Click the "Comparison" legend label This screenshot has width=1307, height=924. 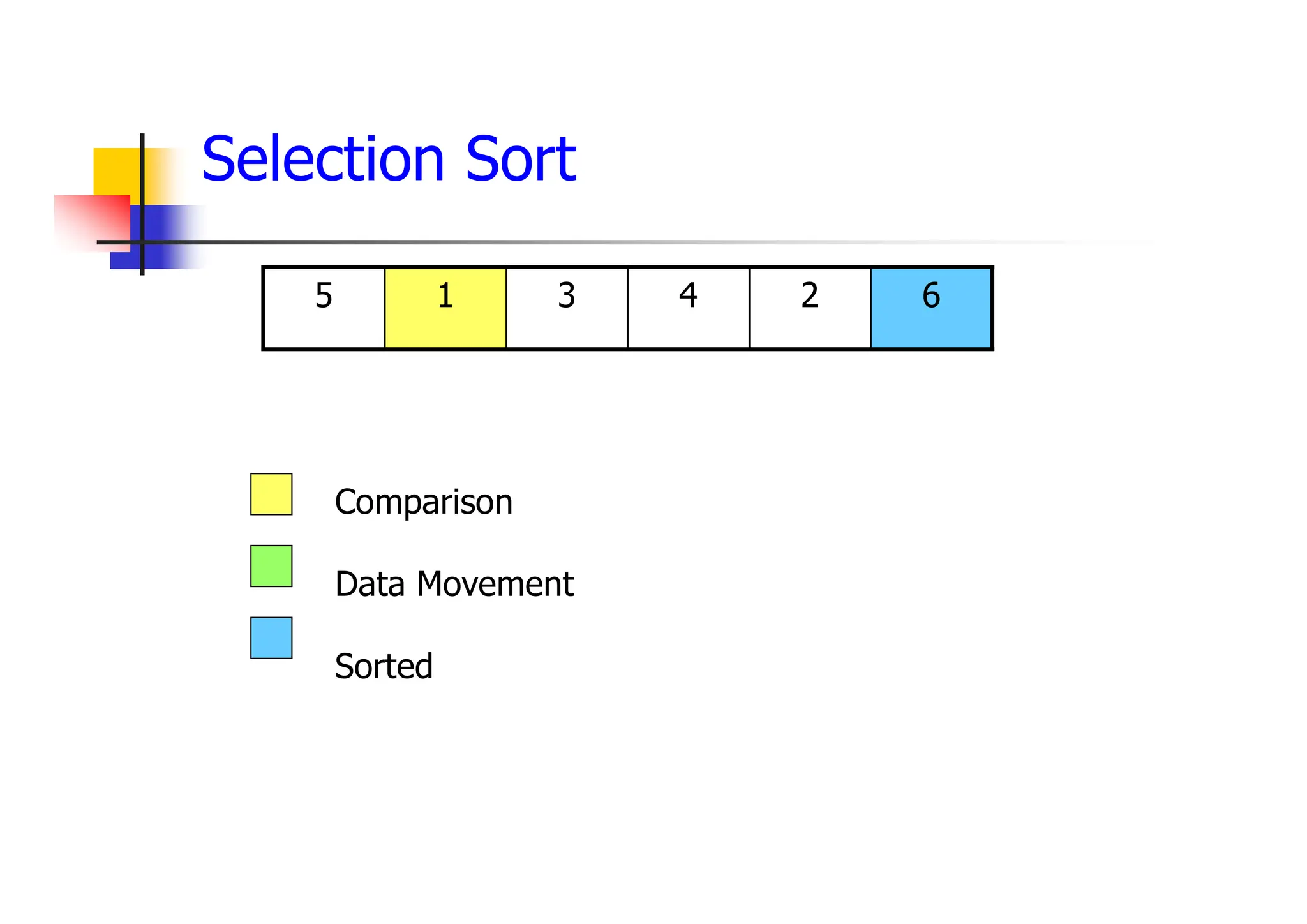pyautogui.click(x=423, y=502)
